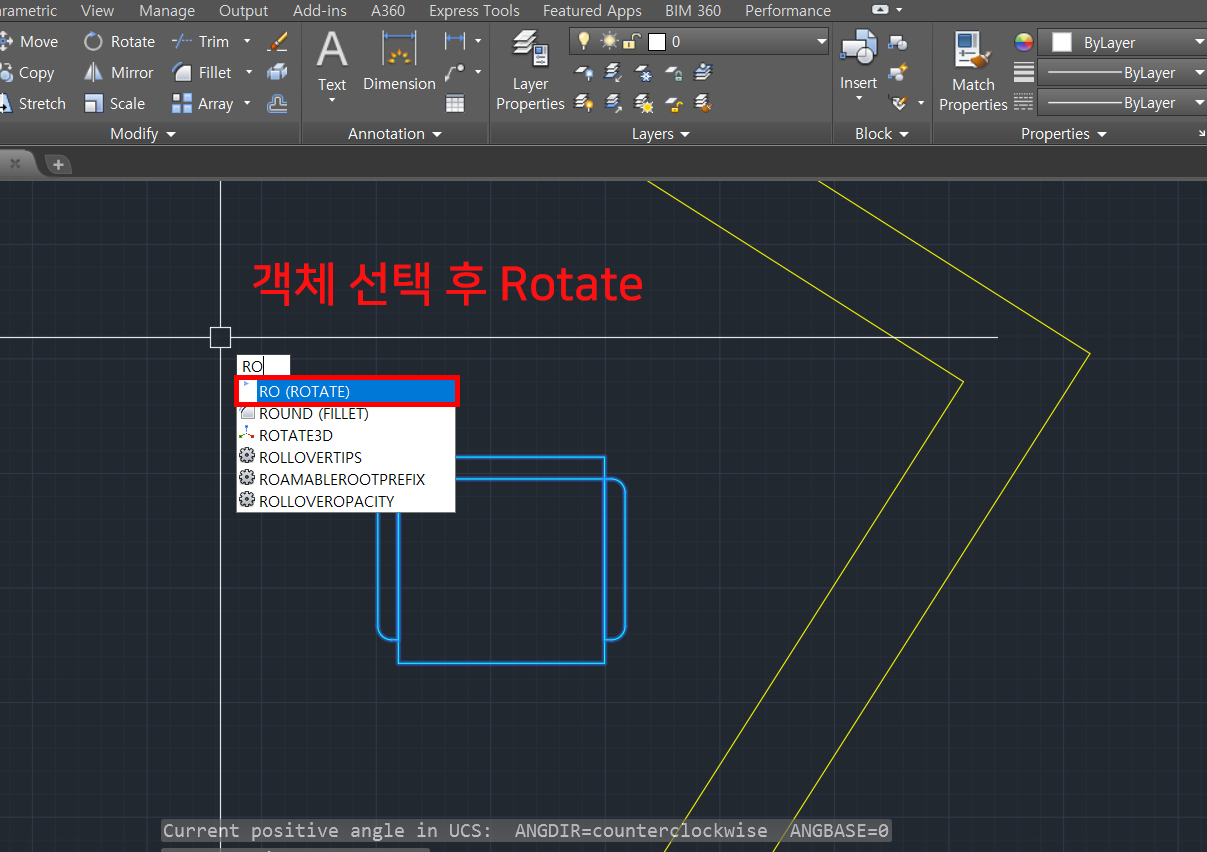Click the Dimension button
The image size is (1207, 852).
(x=399, y=63)
